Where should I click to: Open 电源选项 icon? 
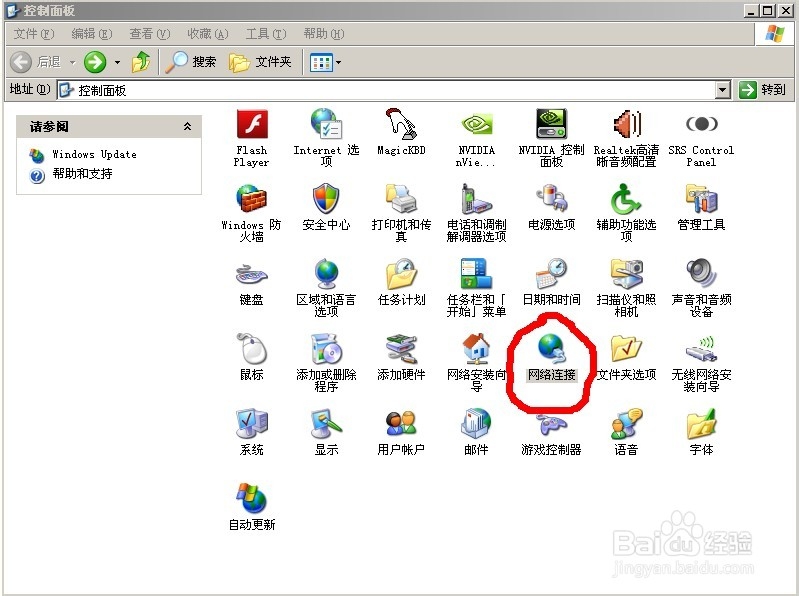pyautogui.click(x=551, y=199)
